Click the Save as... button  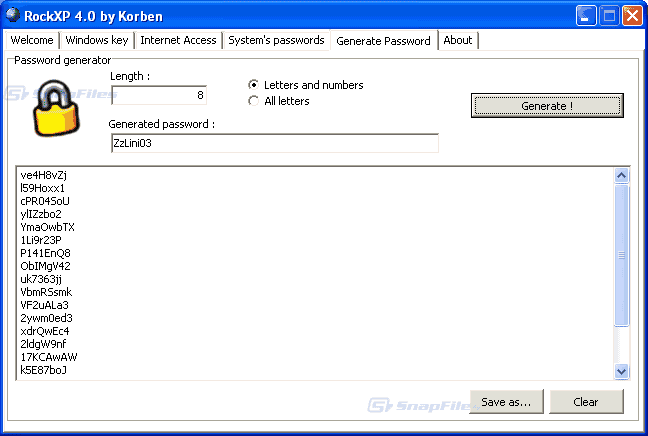[506, 402]
